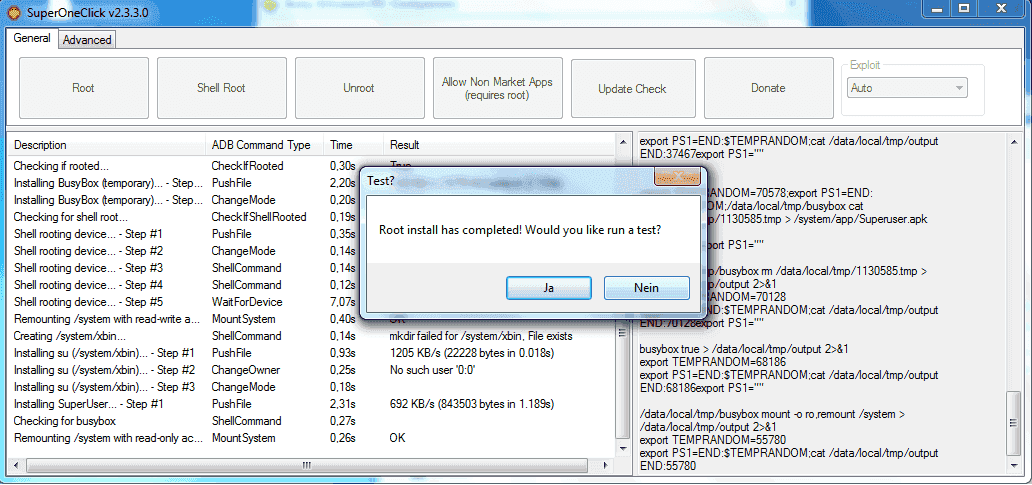Click 'mkdir failed for /system/xbin' result
1032x485 pixels.
[481, 336]
